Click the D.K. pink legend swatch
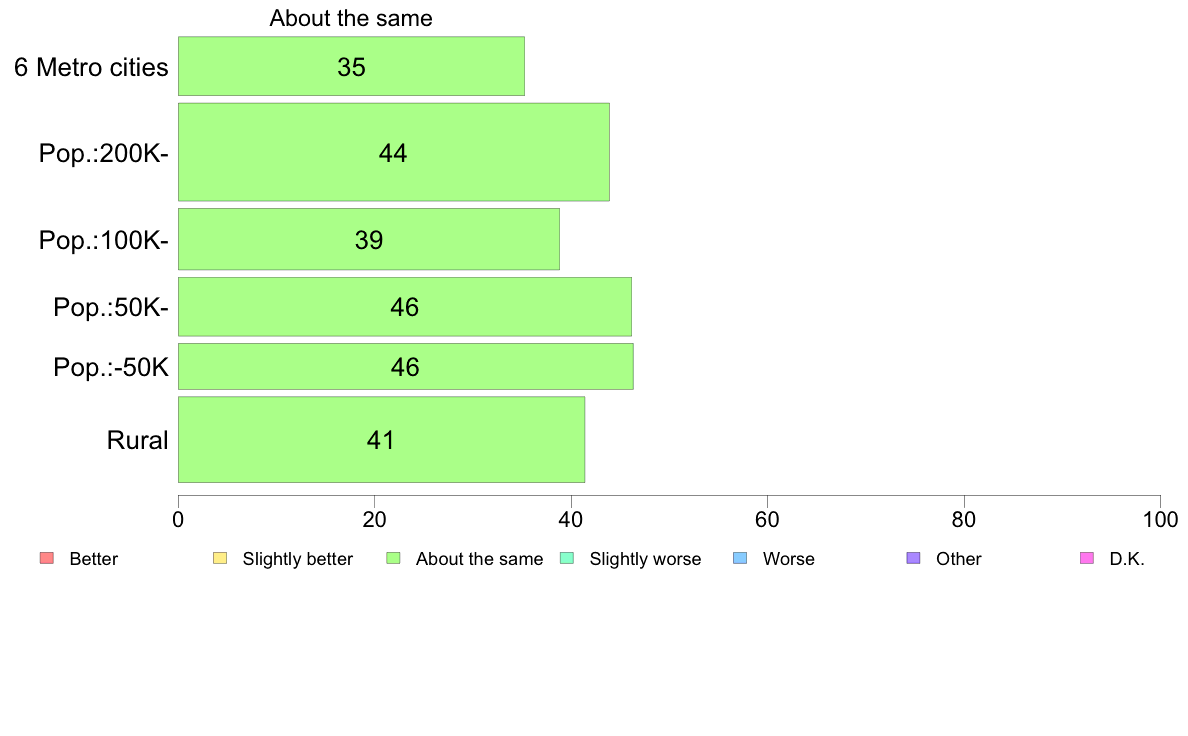Image resolution: width=1188 pixels, height=736 pixels. tap(1086, 559)
